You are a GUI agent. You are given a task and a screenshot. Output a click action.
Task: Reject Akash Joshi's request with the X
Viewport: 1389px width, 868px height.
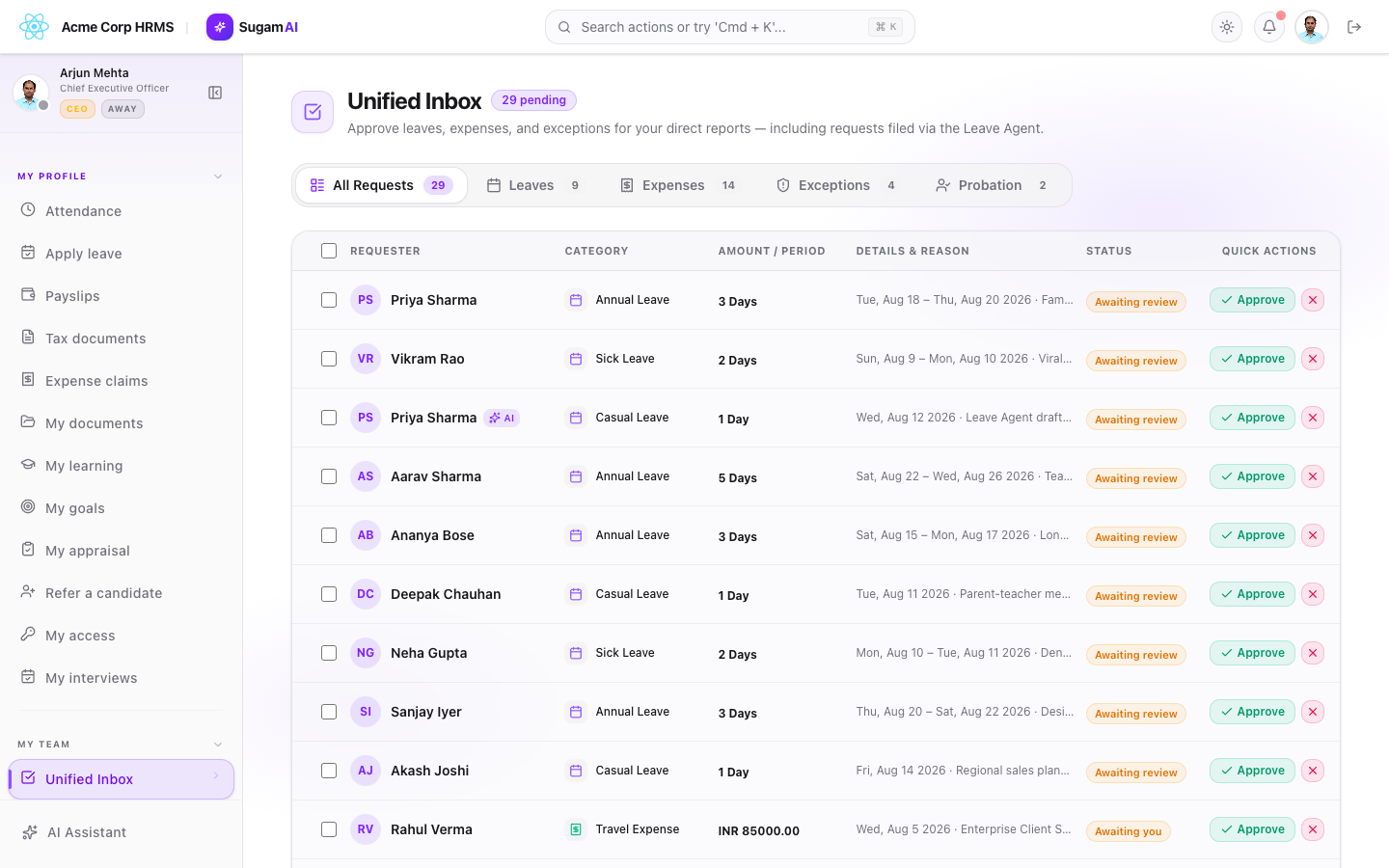(1313, 771)
